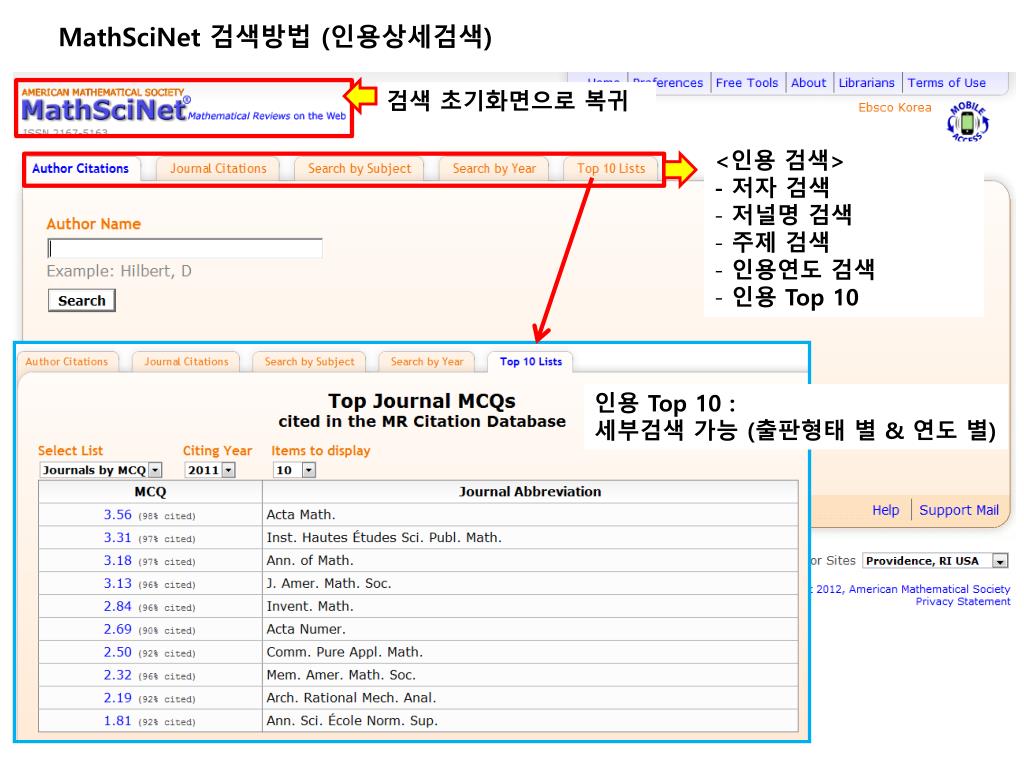1024x768 pixels.
Task: Click MCQ value 3.31 link
Action: [x=118, y=537]
